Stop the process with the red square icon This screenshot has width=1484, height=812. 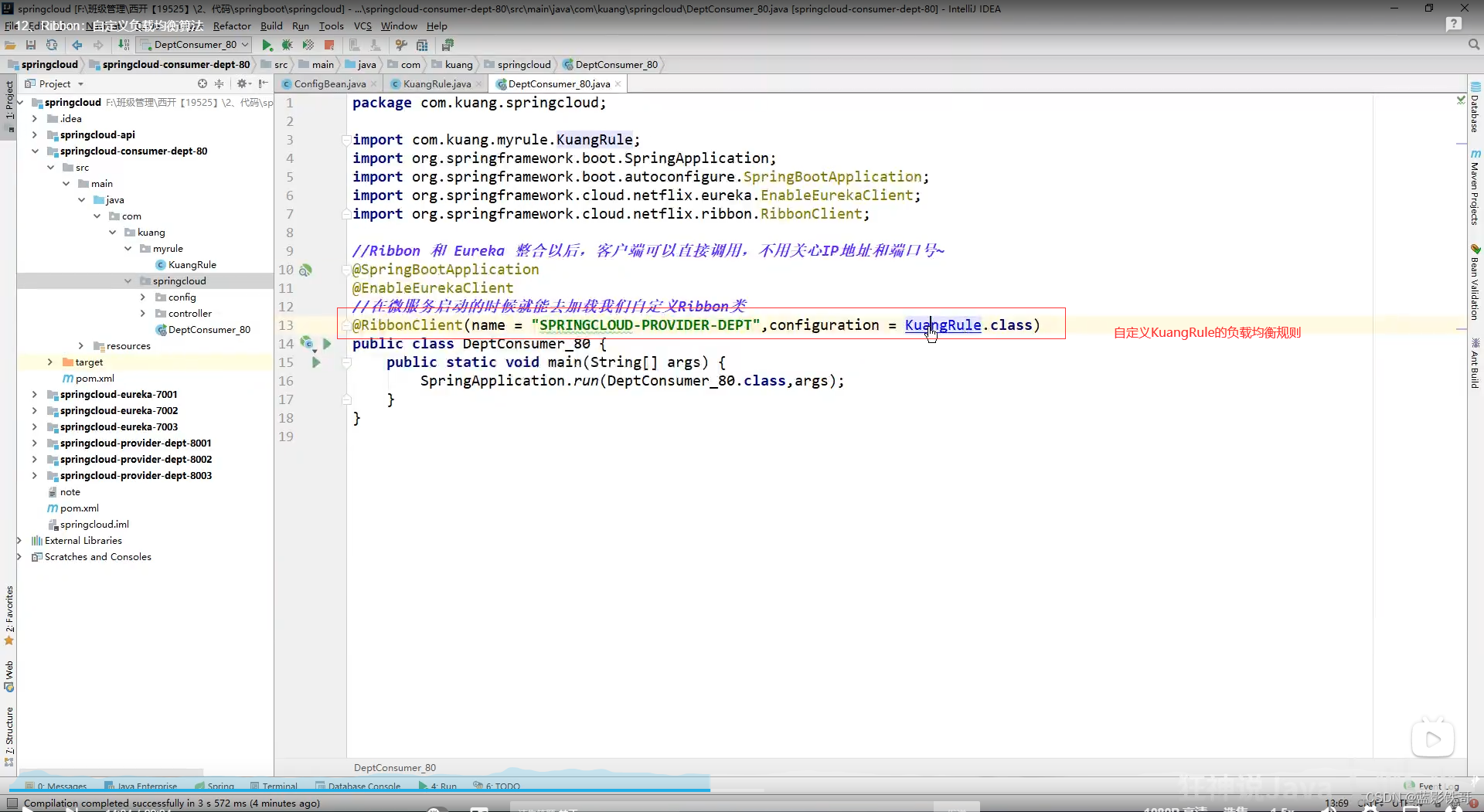click(x=329, y=45)
